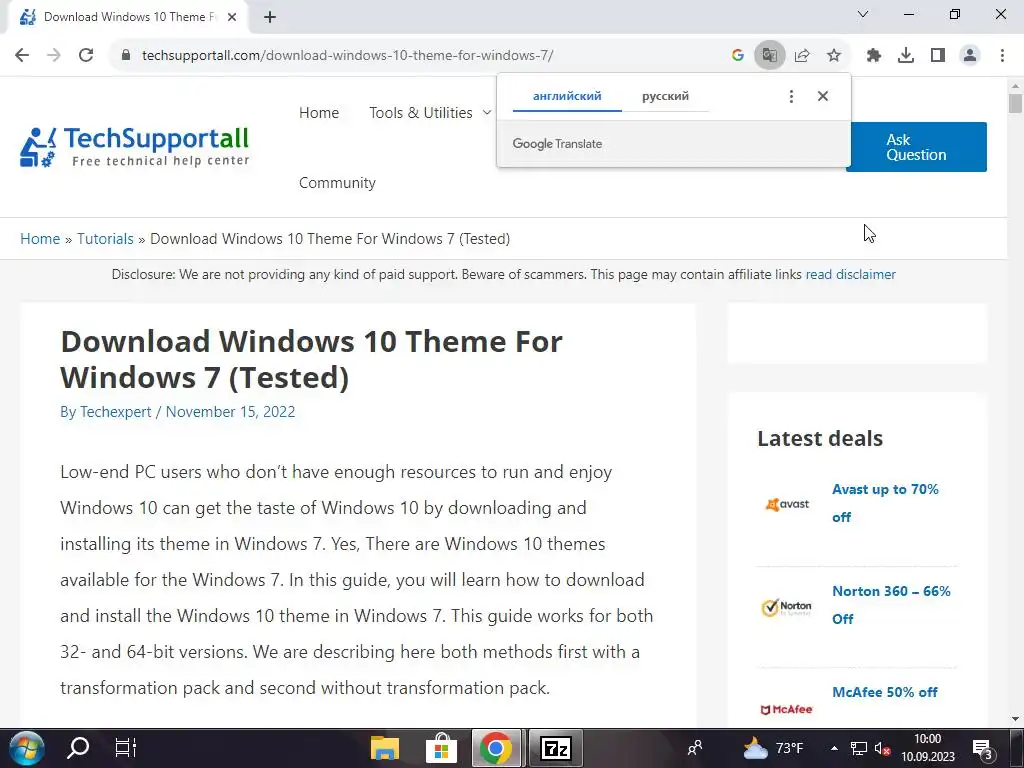Image resolution: width=1024 pixels, height=768 pixels.
Task: Switch to Chrome on taskbar
Action: (496, 748)
